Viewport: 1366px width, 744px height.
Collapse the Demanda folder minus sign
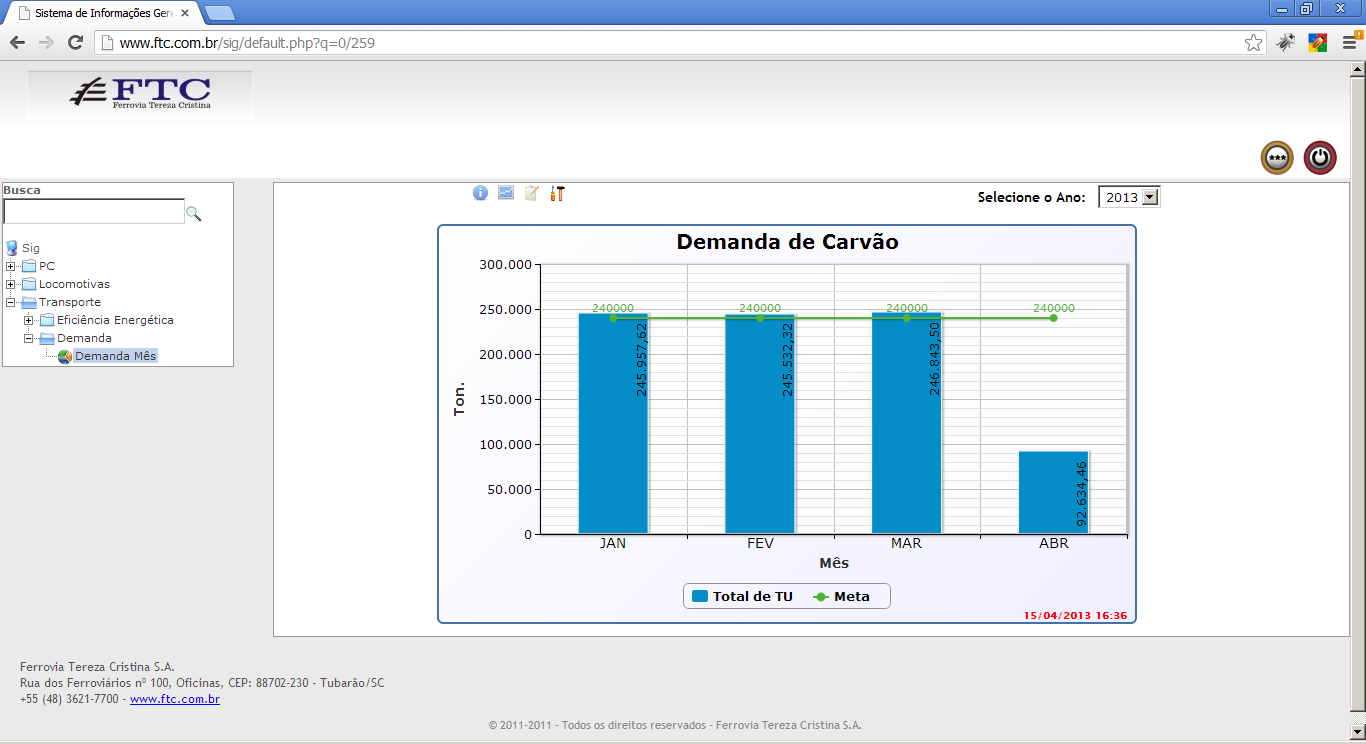pyautogui.click(x=29, y=338)
